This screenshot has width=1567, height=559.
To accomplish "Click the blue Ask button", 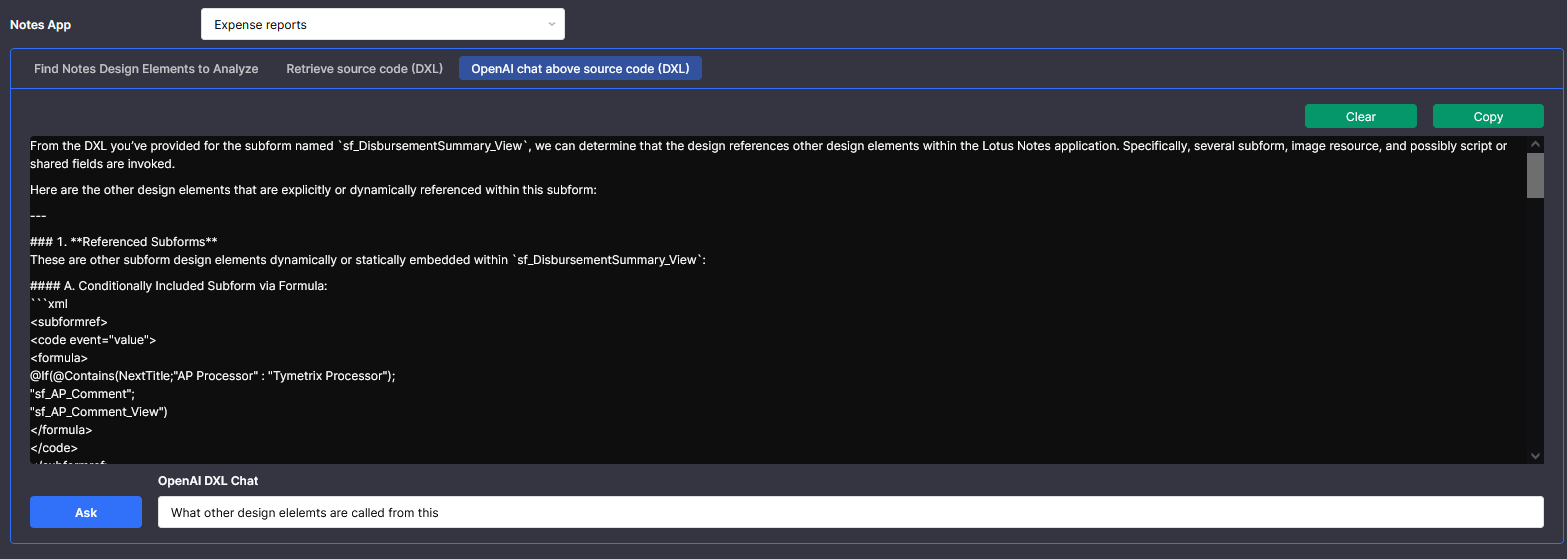I will (x=86, y=512).
